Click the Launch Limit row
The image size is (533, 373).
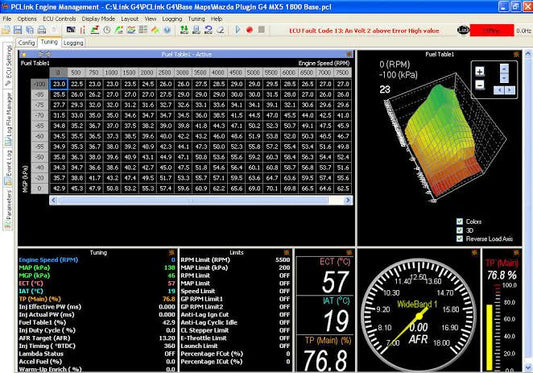coord(235,346)
